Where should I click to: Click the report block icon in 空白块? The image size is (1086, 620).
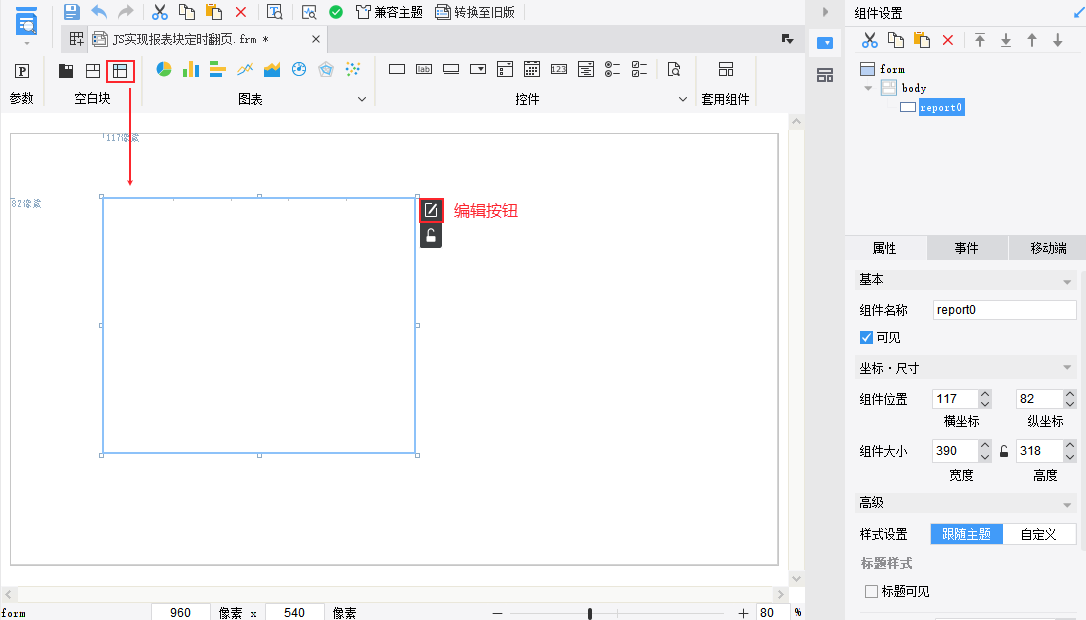click(120, 70)
